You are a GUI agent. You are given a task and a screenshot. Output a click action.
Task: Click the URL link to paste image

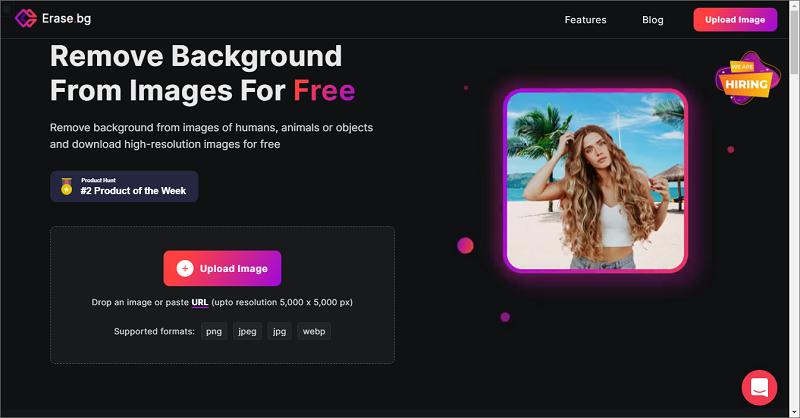click(x=199, y=302)
